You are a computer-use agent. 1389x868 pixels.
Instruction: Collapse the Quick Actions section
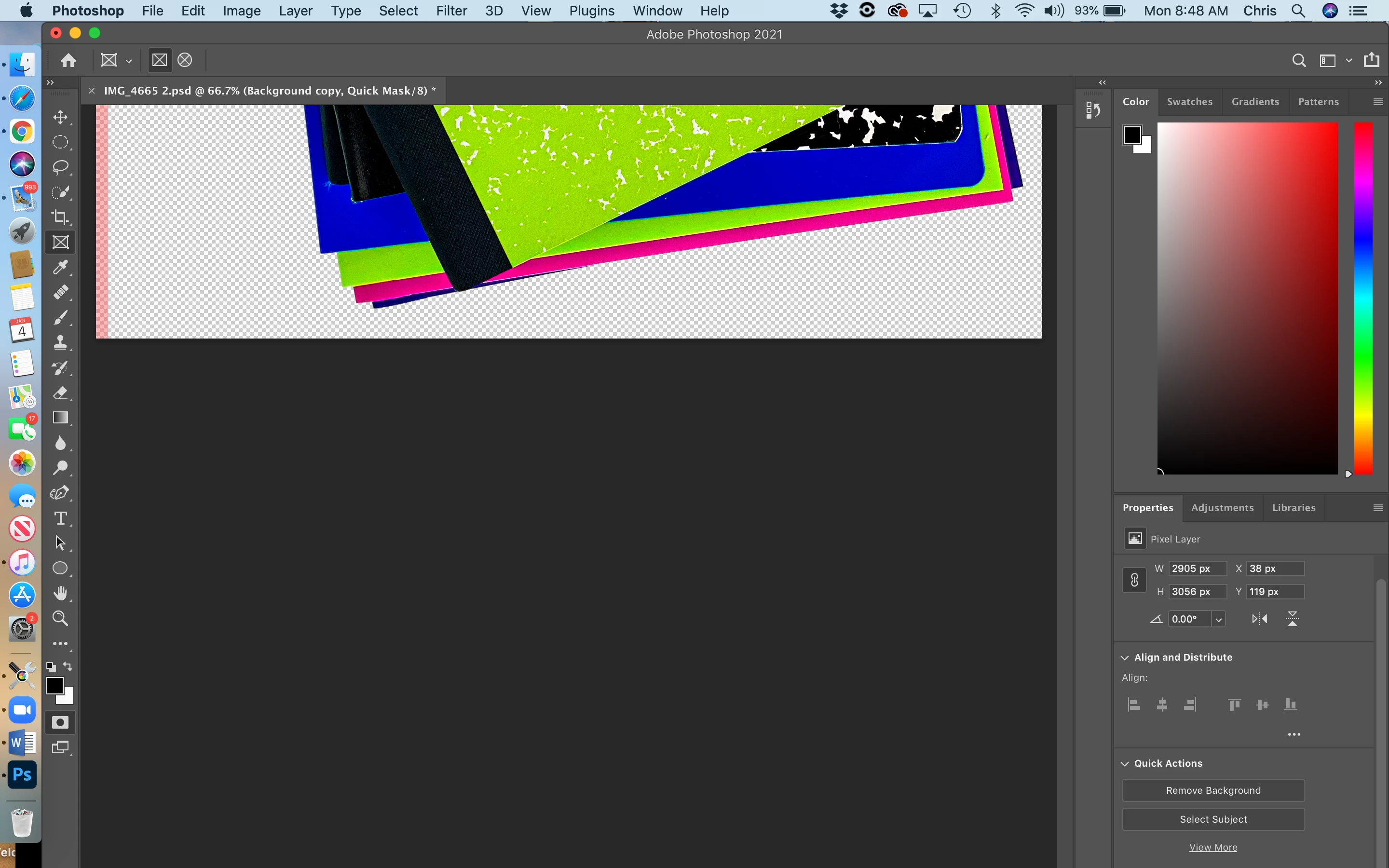point(1125,763)
